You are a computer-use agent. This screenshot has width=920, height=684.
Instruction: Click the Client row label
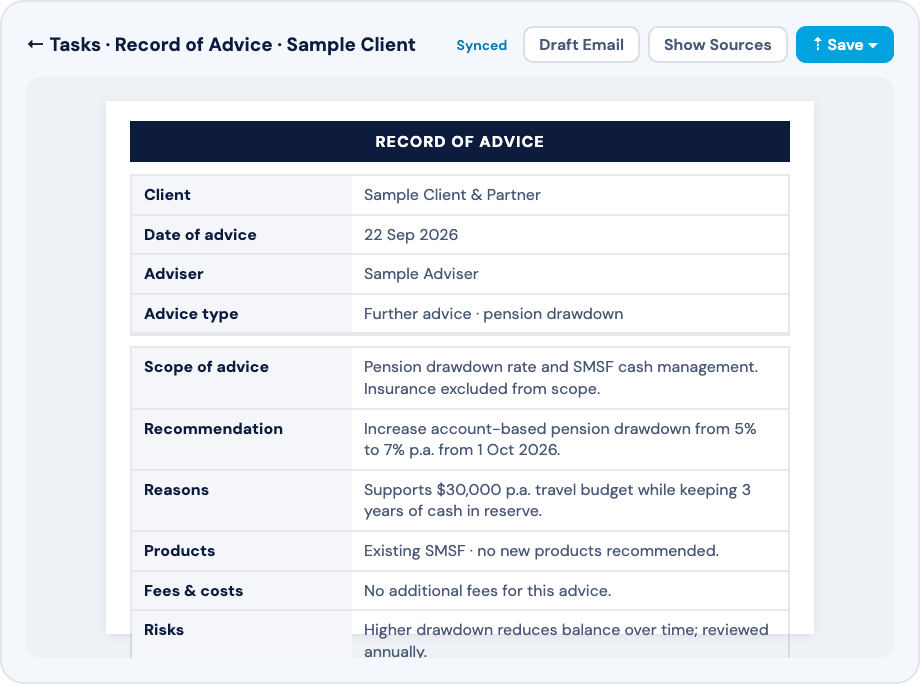167,195
